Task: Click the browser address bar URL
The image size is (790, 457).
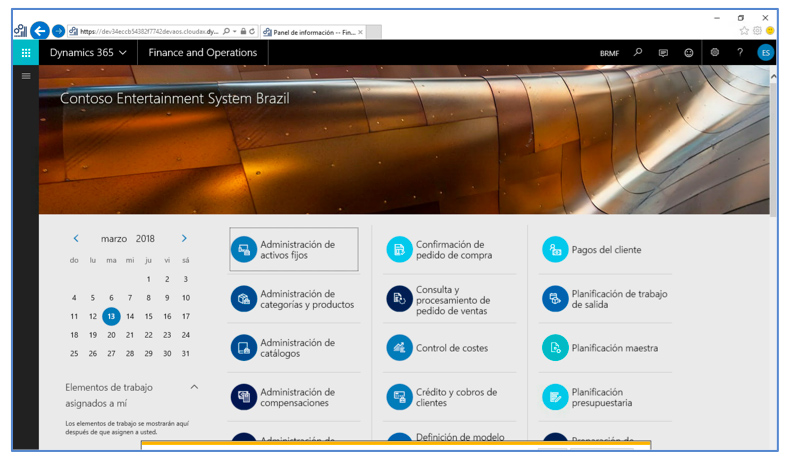Action: (149, 31)
